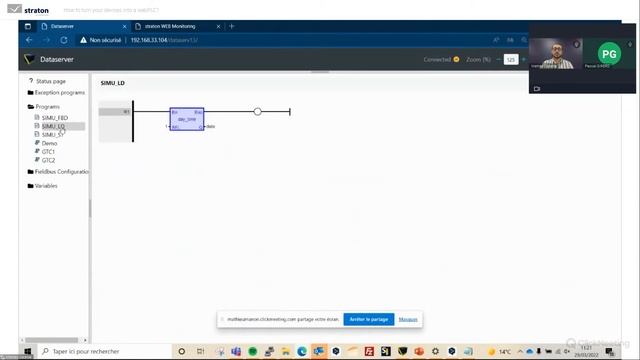Screen dimensions: 640x360
Task: Click the left sidebar horizontal scrollbar
Action: [x=51, y=340]
